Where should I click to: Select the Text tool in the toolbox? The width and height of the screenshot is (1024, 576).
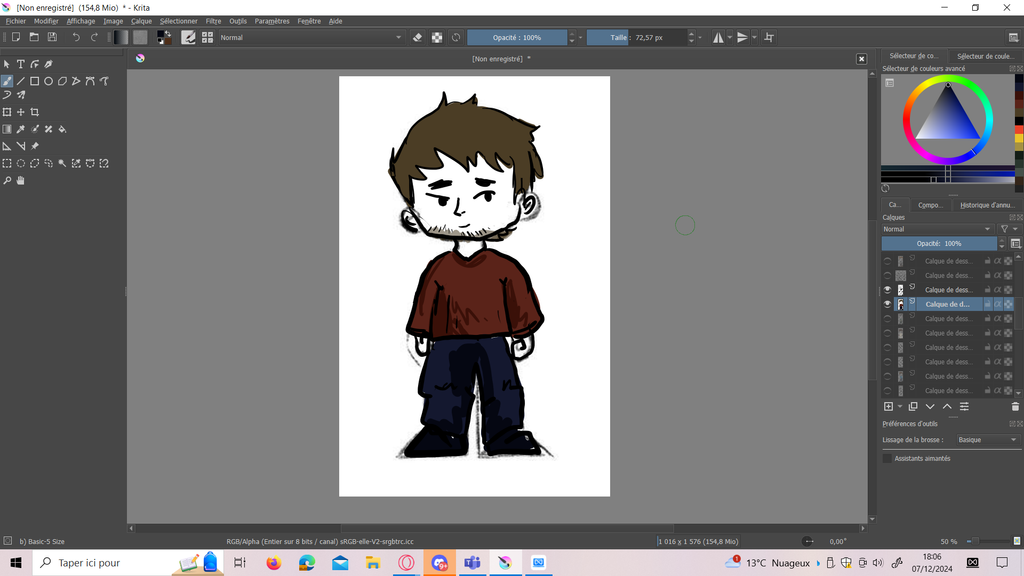[20, 64]
